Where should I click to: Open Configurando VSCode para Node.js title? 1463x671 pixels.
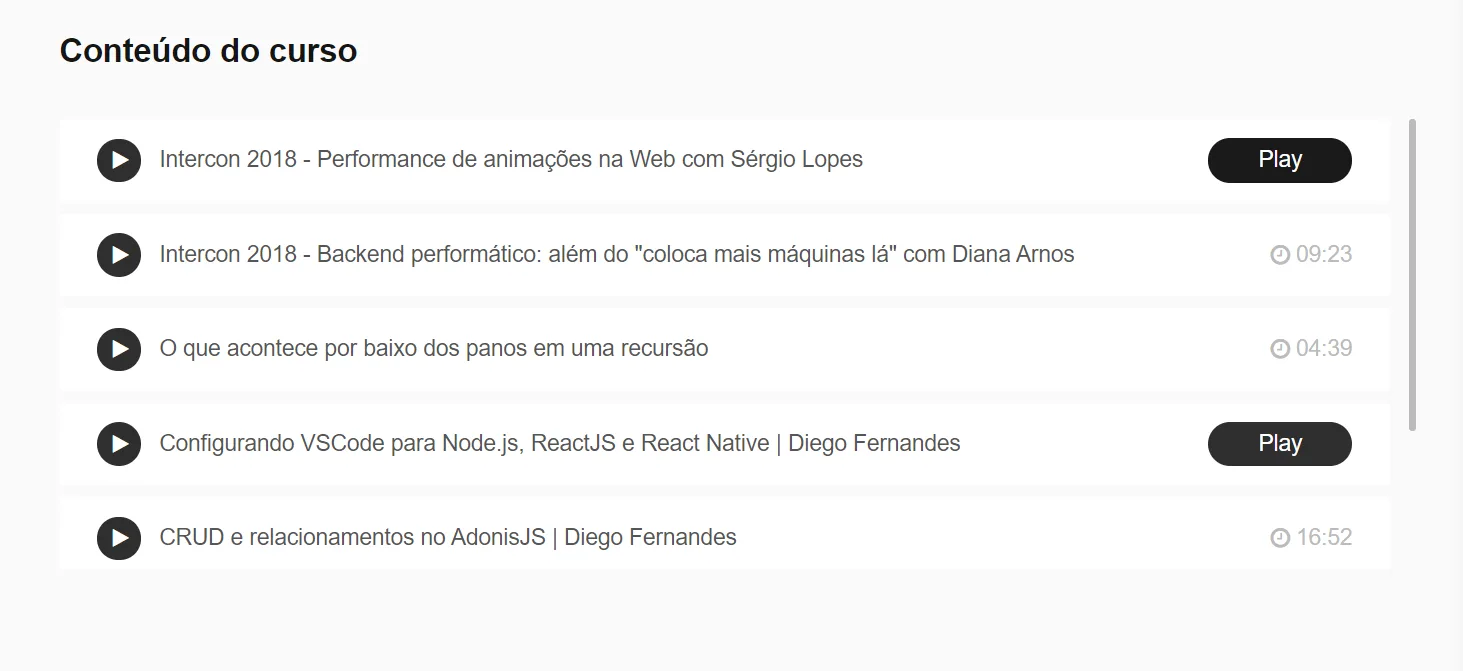560,443
